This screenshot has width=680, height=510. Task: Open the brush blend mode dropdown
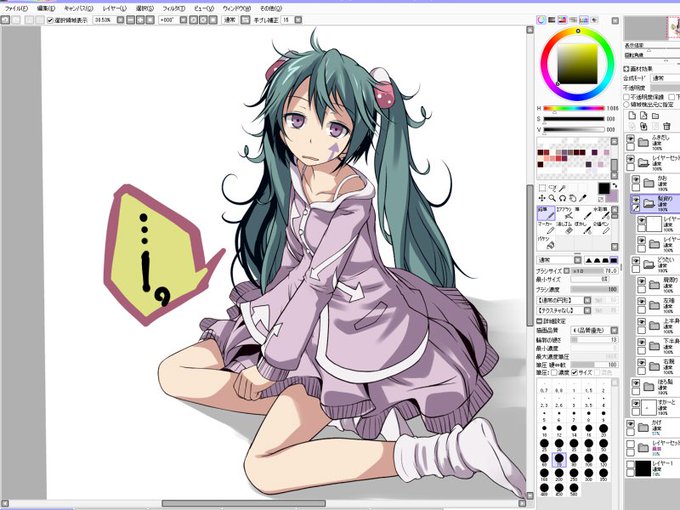[x=578, y=260]
